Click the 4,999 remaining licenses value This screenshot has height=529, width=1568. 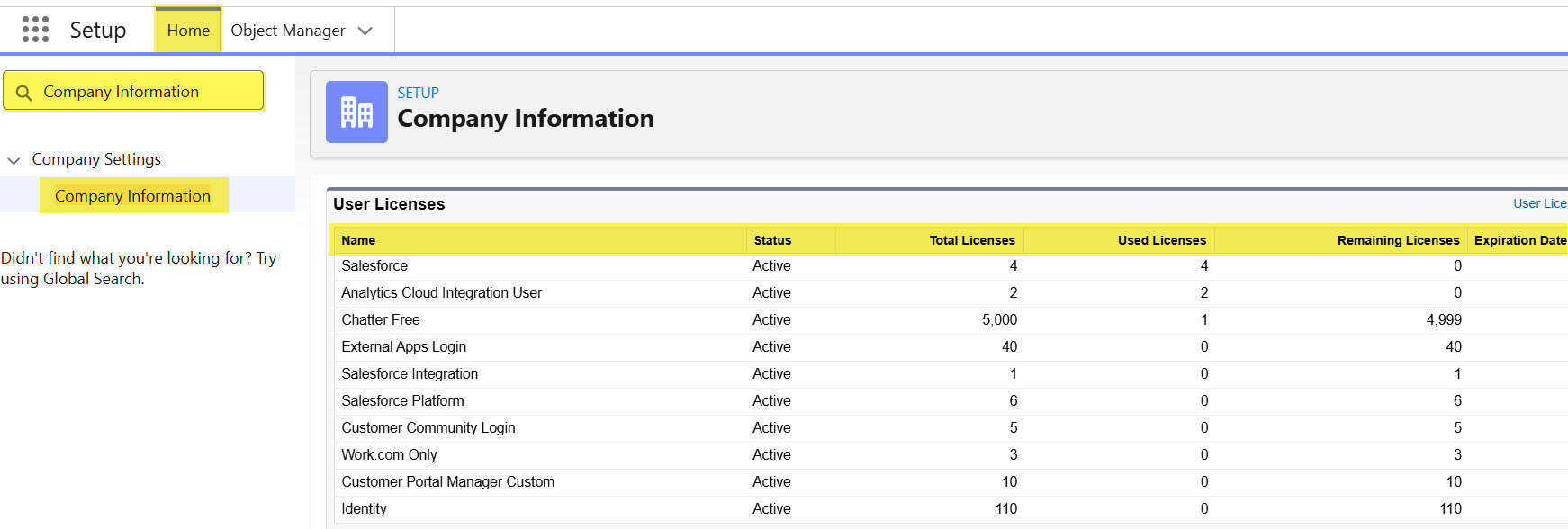[1444, 319]
